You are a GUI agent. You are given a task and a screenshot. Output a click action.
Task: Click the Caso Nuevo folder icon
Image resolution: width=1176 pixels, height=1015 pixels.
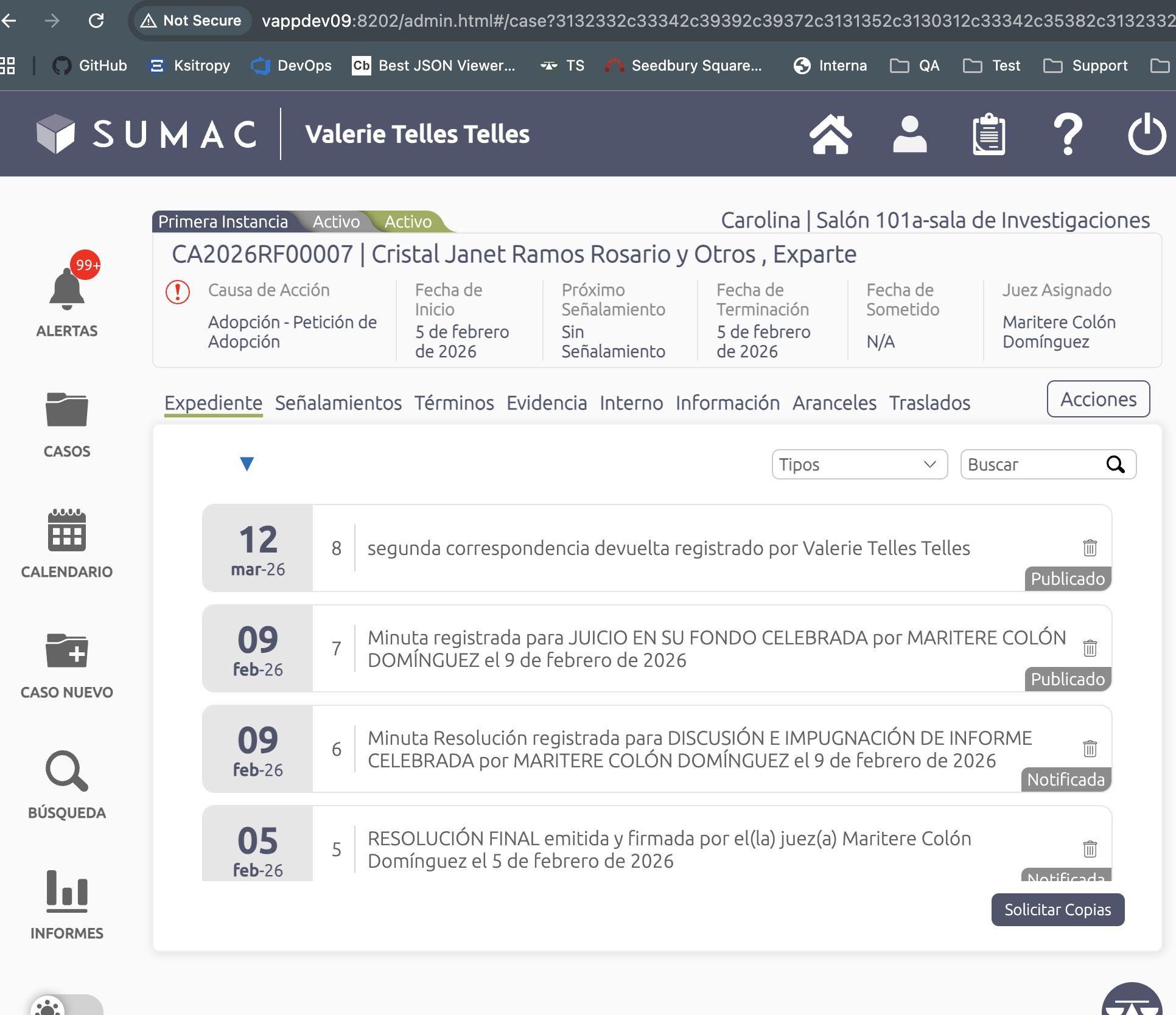pos(66,651)
